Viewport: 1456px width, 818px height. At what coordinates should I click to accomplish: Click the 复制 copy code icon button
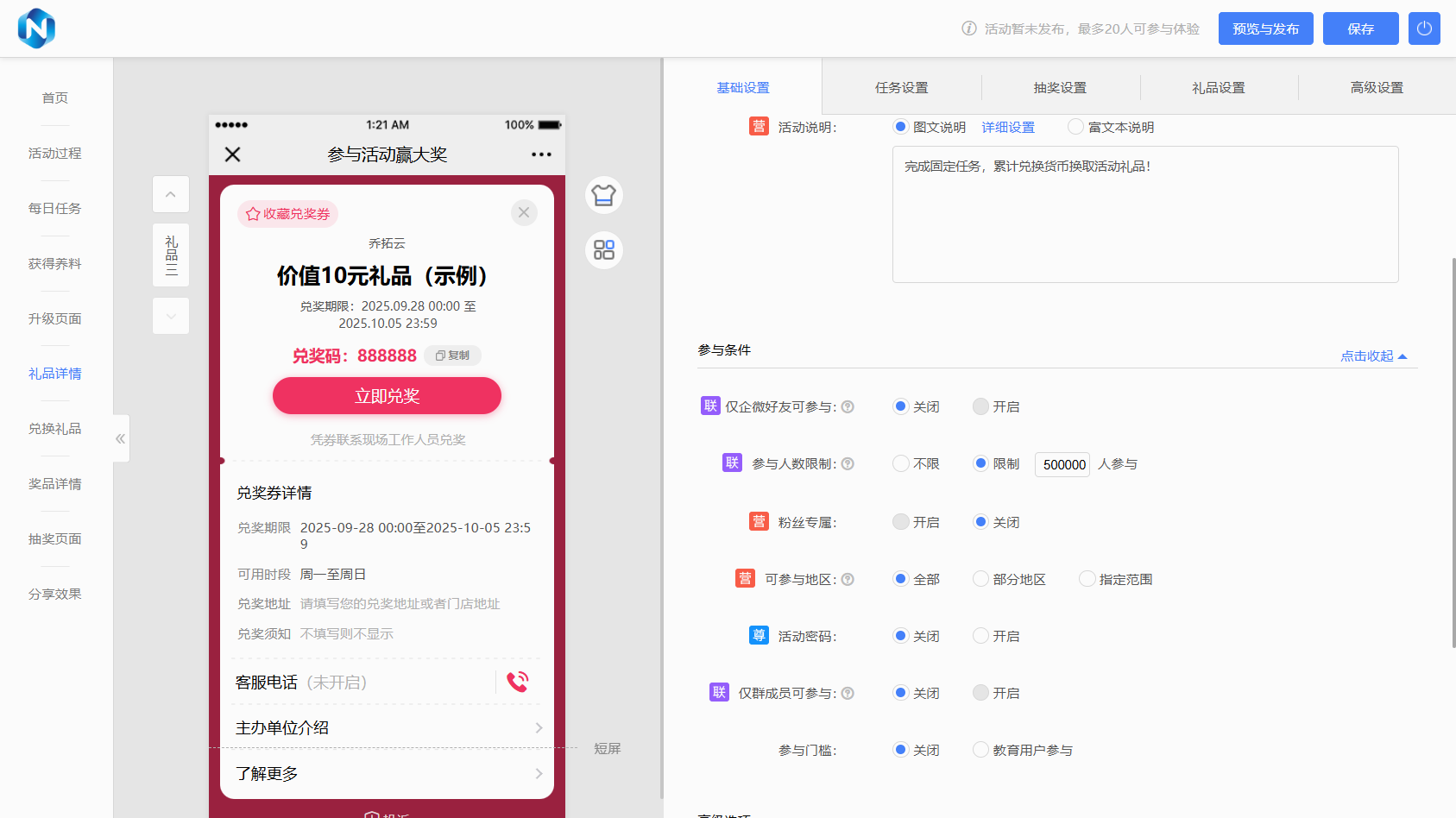(452, 356)
